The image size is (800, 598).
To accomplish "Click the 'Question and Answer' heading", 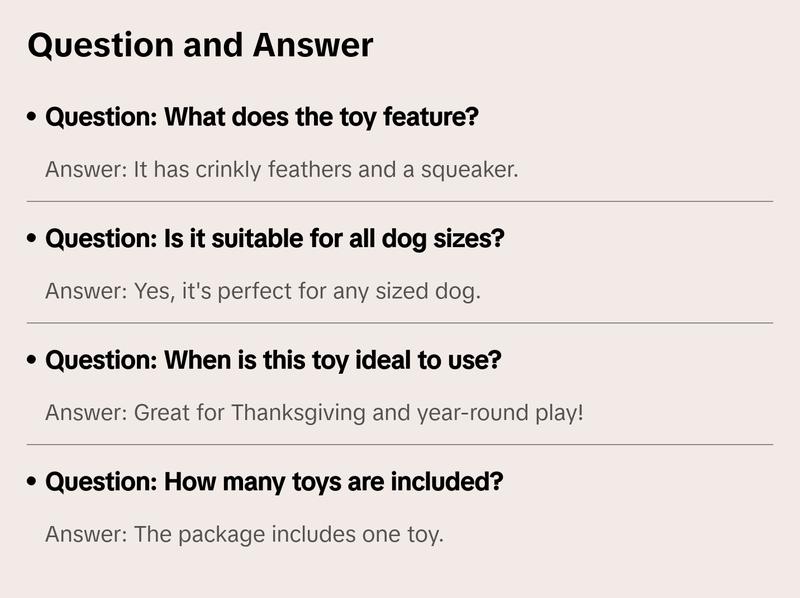I will (x=200, y=45).
